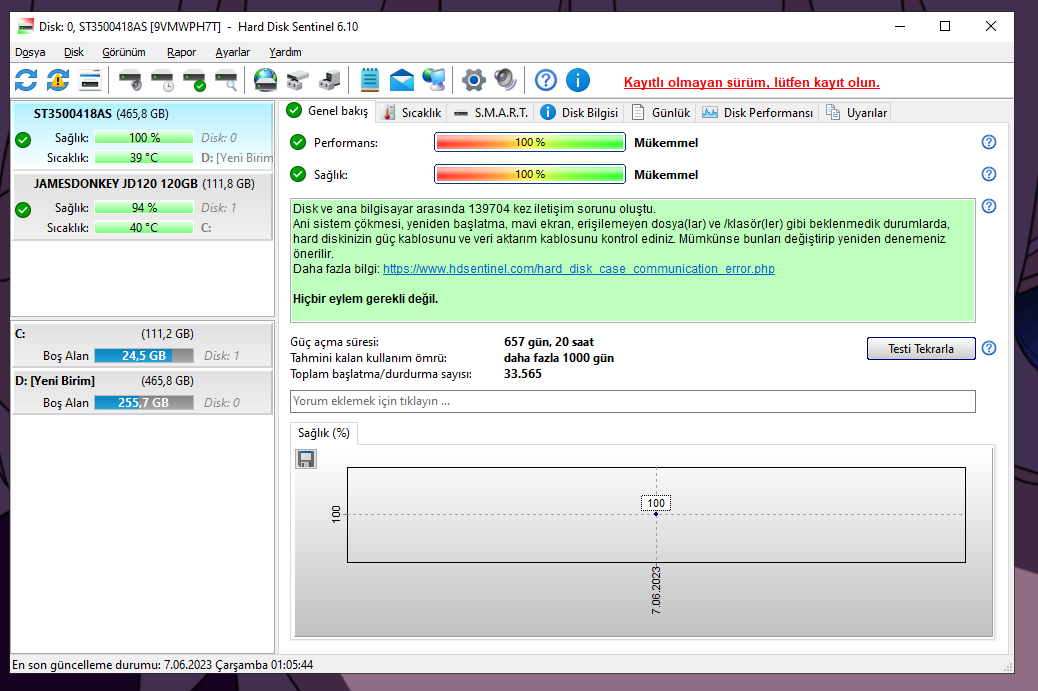Click help icon beside Performans bar
The width and height of the screenshot is (1038, 691).
point(988,142)
